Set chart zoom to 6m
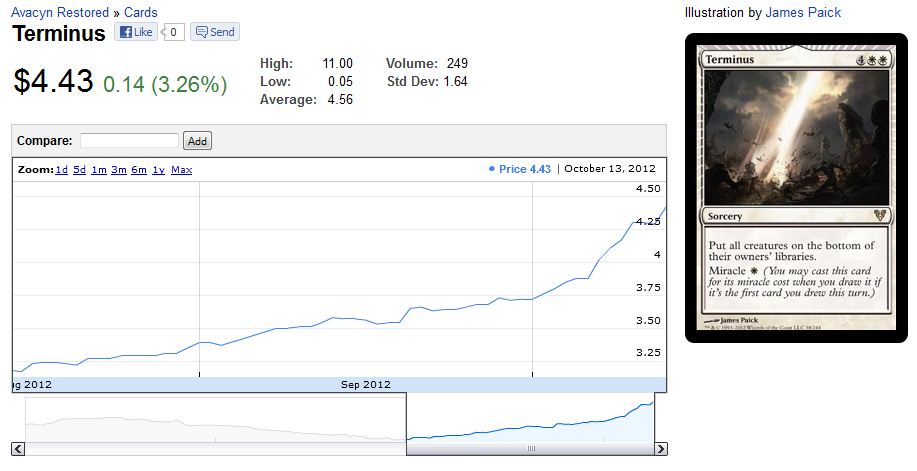This screenshot has height=471, width=917. click(x=139, y=170)
